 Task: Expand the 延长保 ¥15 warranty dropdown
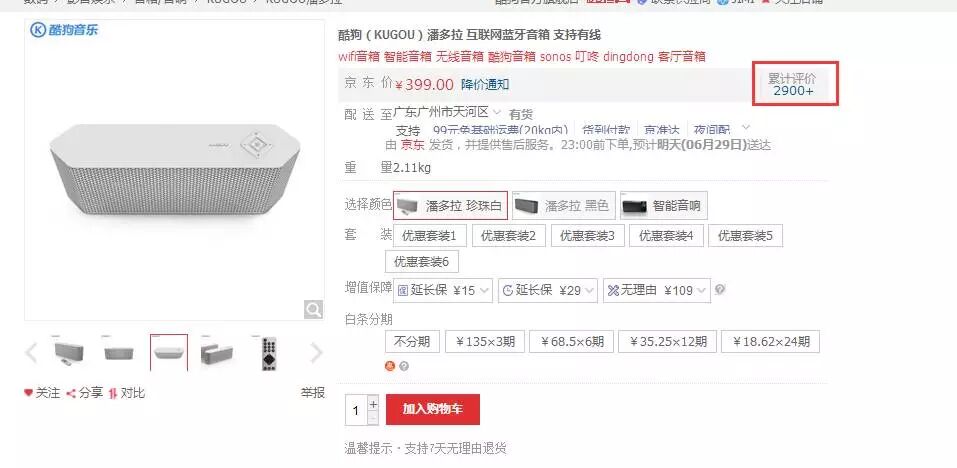[442, 290]
